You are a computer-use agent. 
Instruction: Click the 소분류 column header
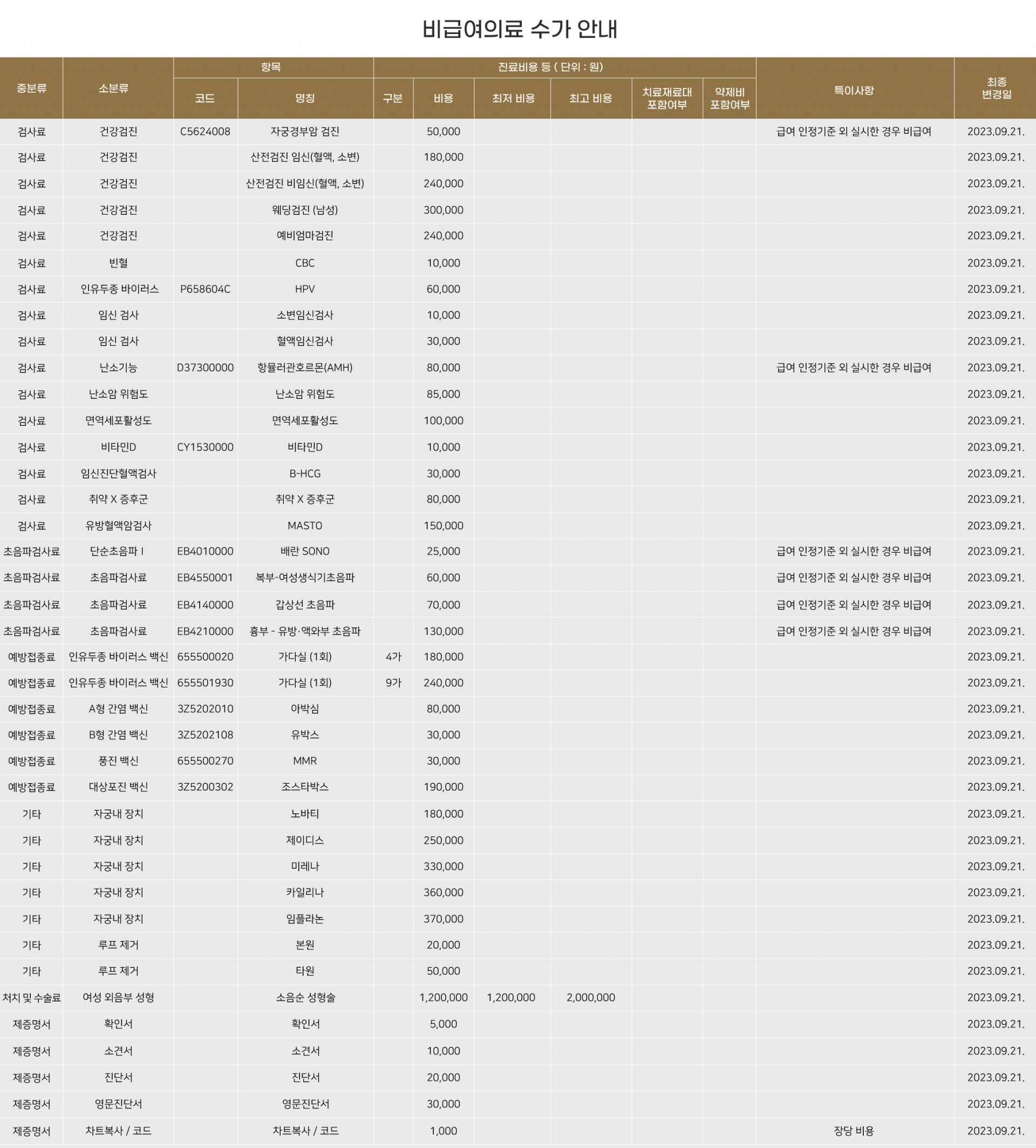[118, 89]
